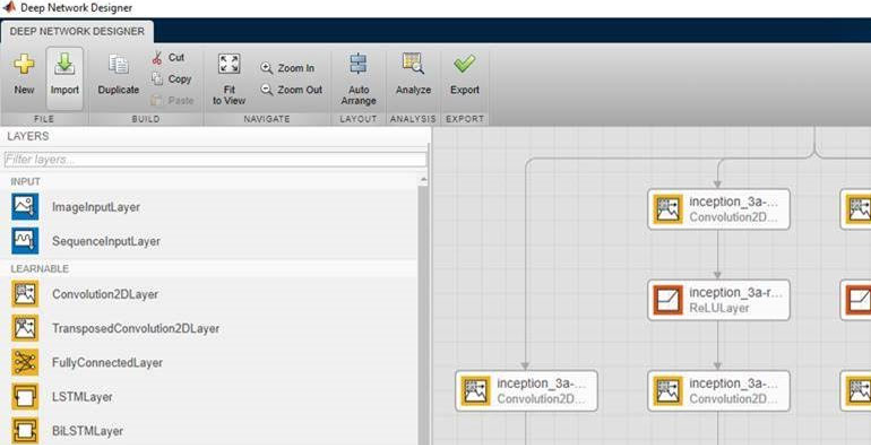The width and height of the screenshot is (873, 445).
Task: Duplicate the selected layers
Action: (118, 75)
